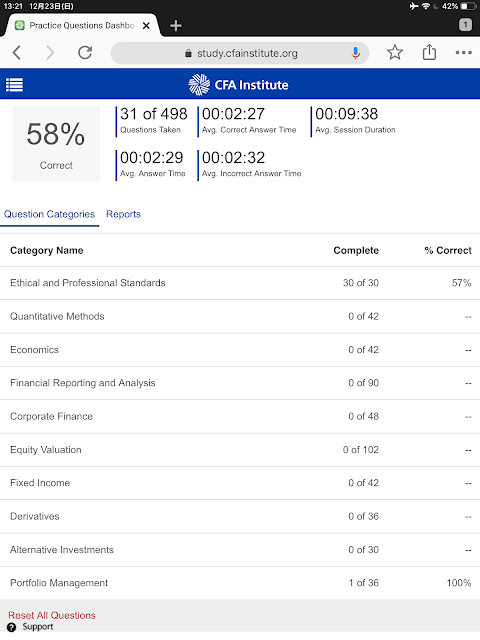
Task: Open Equity Valuation category
Action: point(240,450)
